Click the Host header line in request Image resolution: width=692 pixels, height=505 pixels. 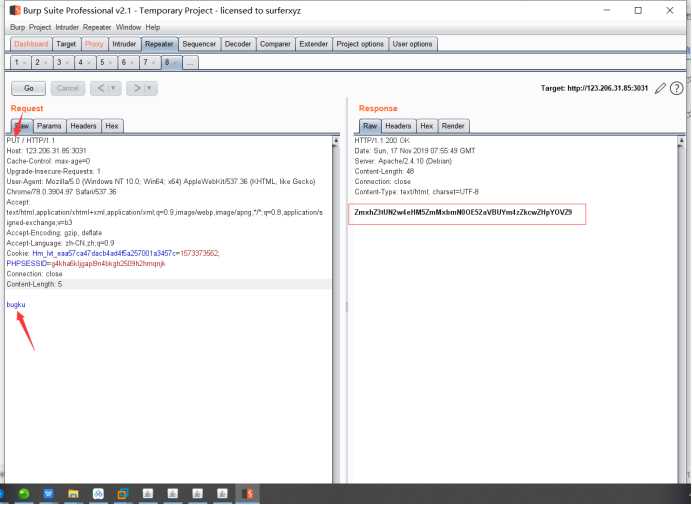(x=46, y=151)
